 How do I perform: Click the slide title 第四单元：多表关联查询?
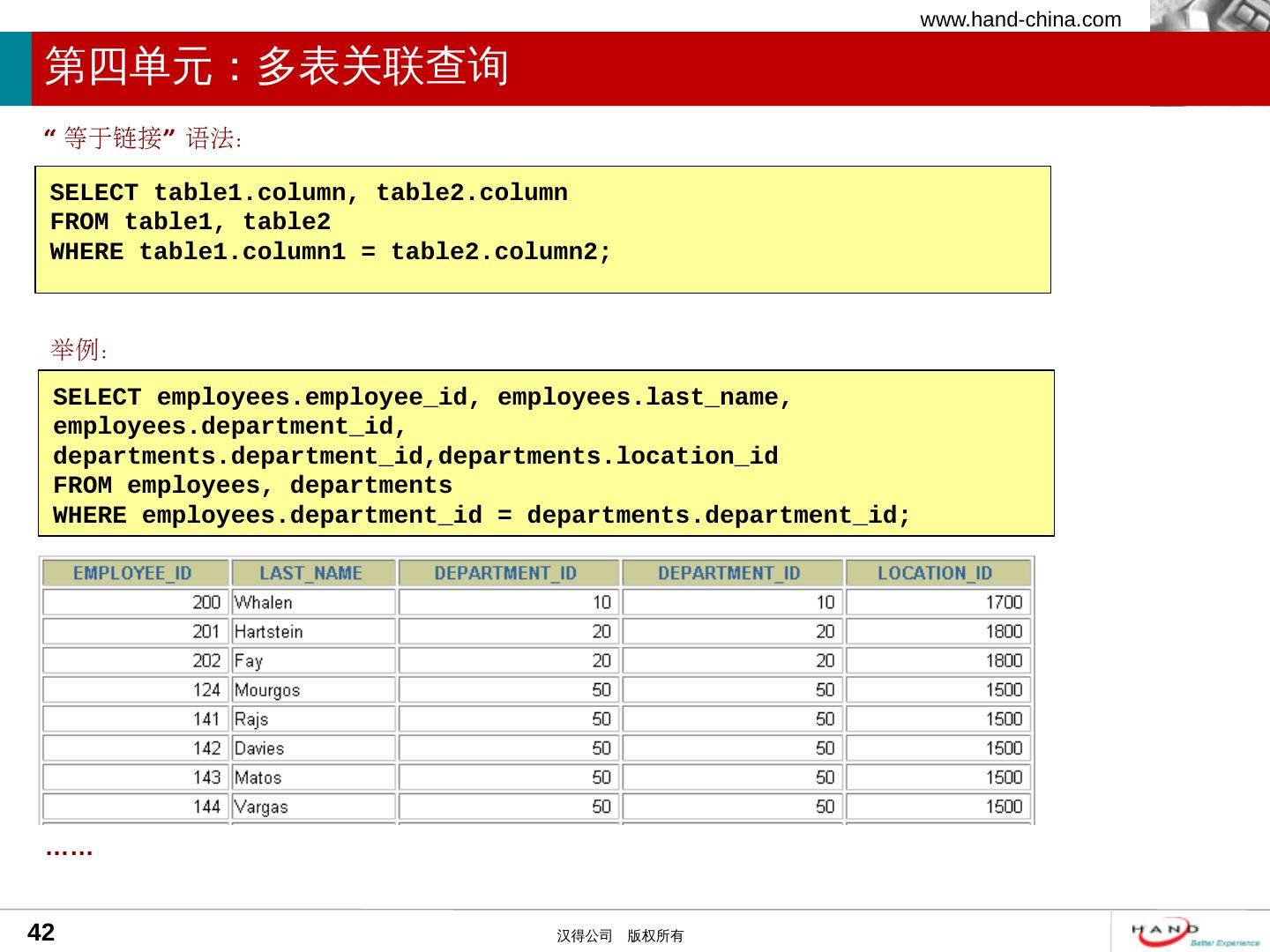point(277,67)
